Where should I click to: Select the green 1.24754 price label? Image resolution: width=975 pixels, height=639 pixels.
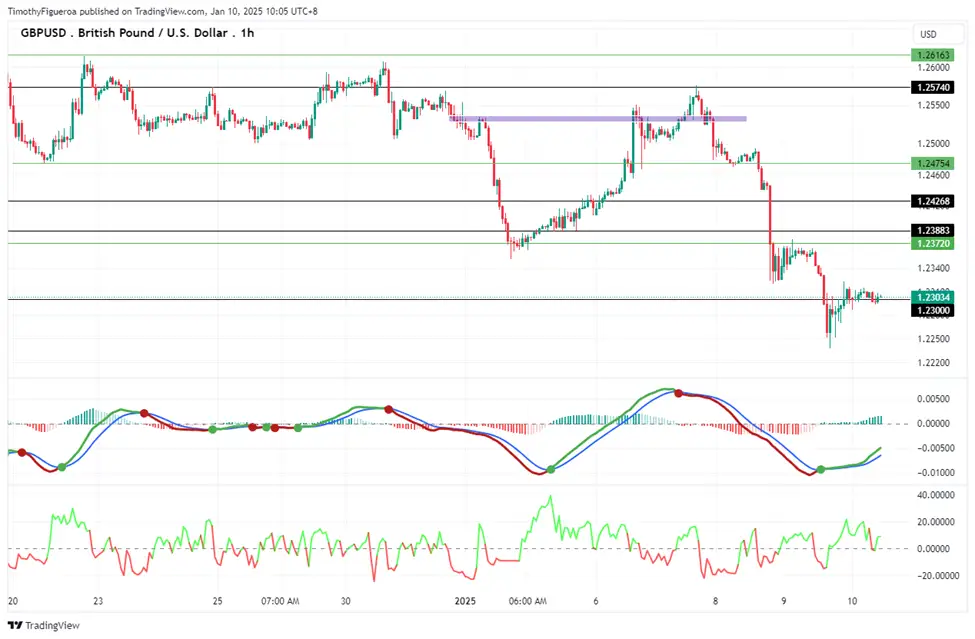click(932, 163)
